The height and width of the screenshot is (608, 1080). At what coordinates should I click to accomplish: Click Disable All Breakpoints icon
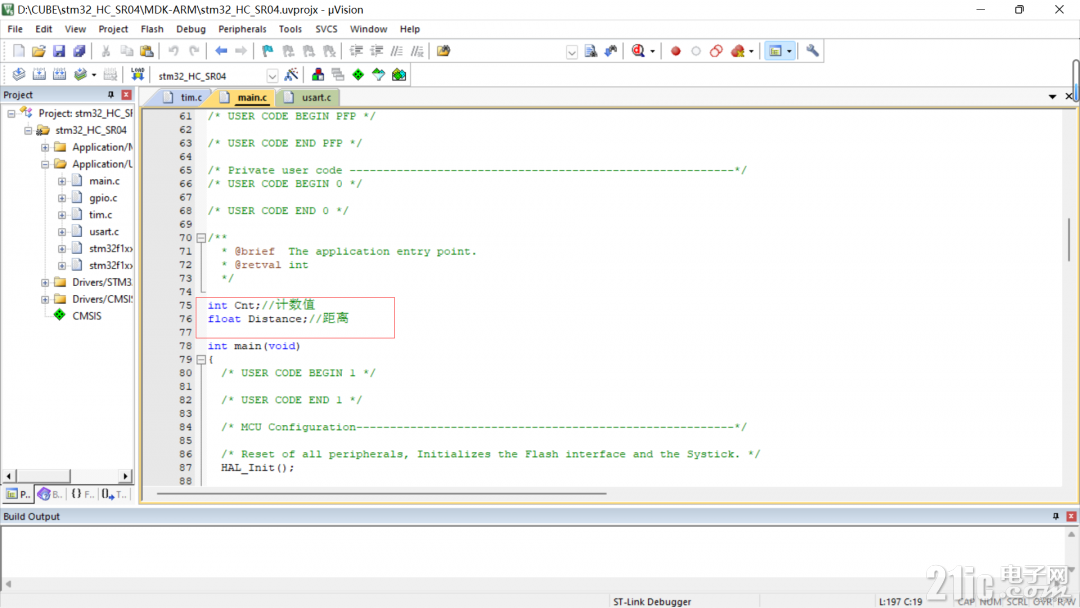click(x=716, y=51)
